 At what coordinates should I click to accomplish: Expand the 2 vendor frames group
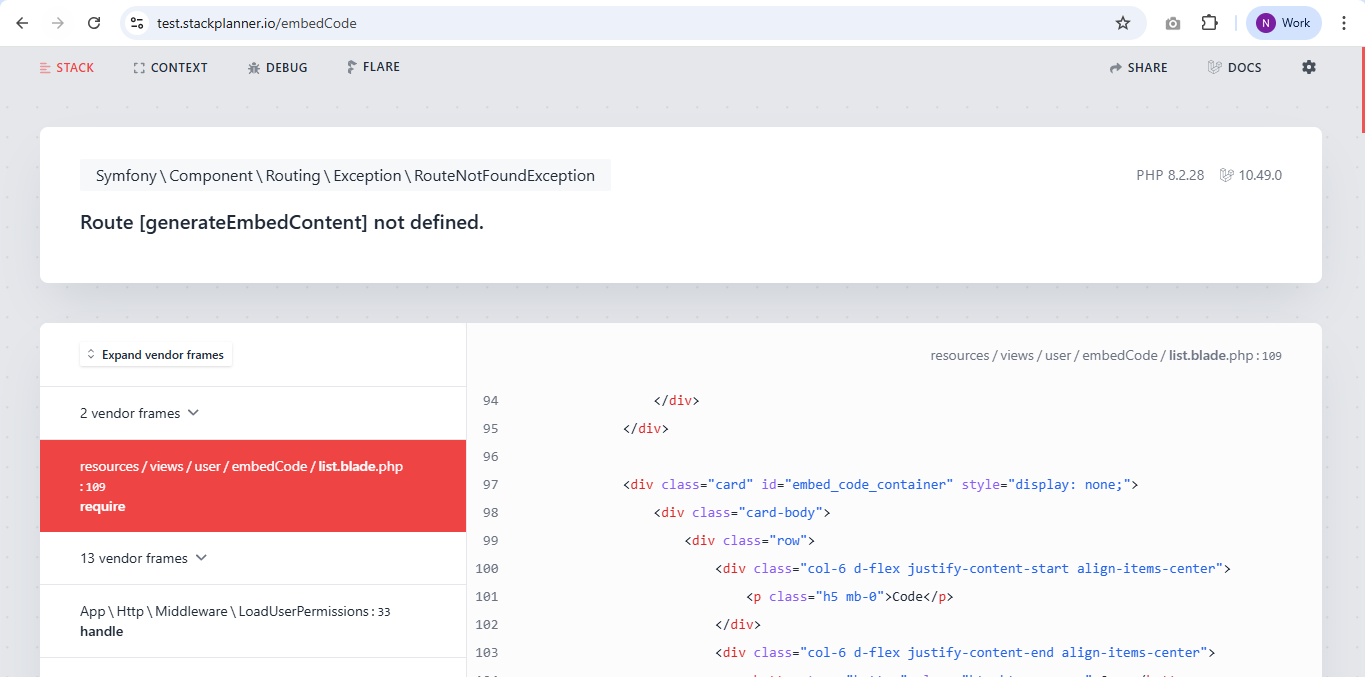pos(140,413)
